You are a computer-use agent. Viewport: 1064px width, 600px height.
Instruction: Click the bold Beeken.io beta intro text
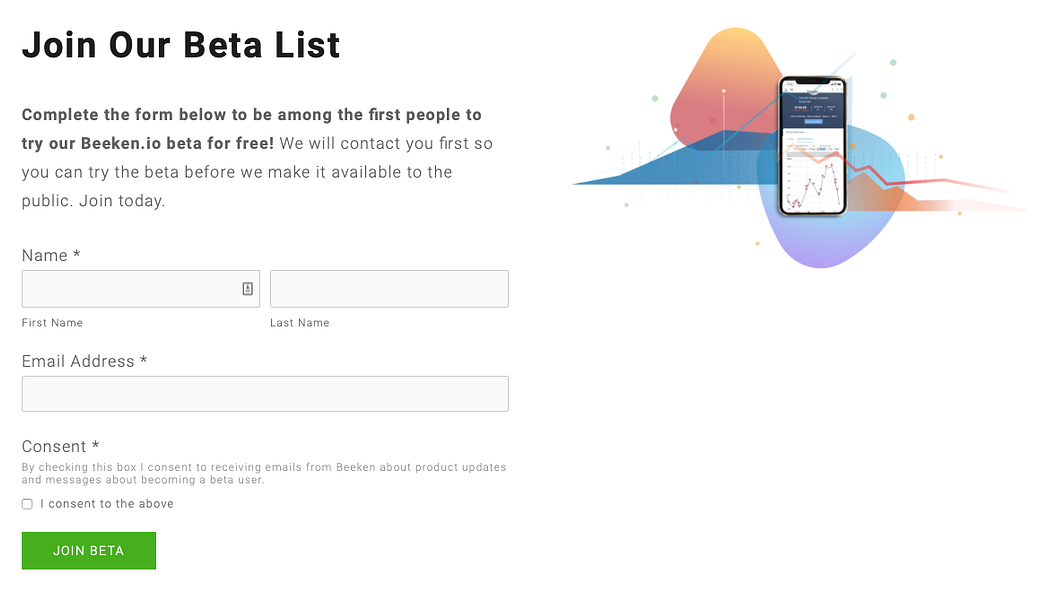[251, 115]
